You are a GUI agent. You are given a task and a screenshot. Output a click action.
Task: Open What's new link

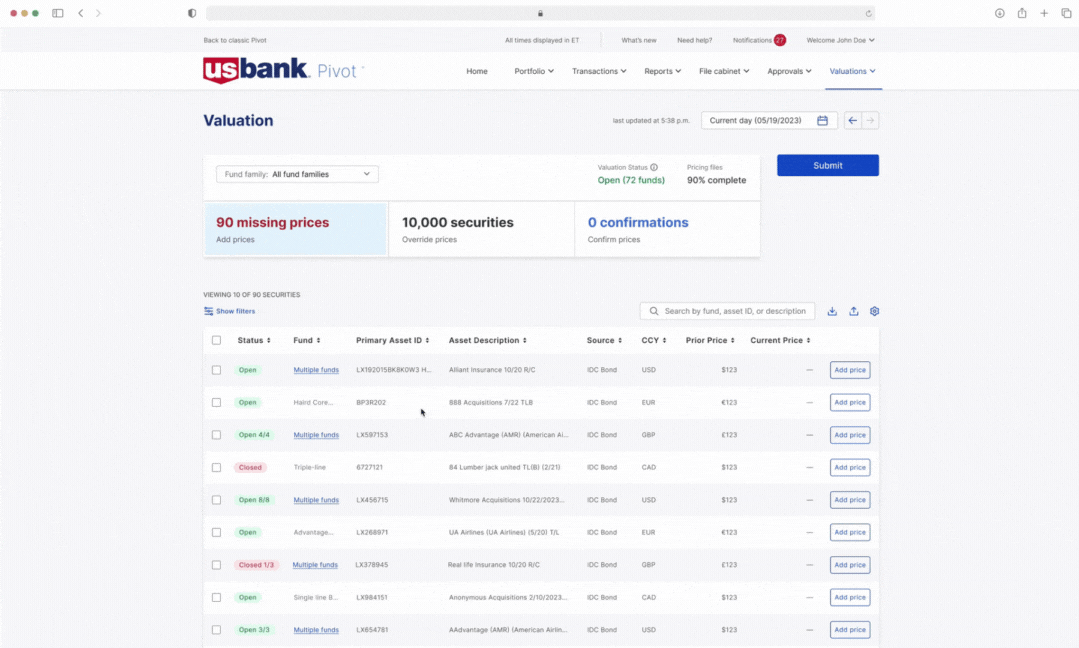click(639, 40)
